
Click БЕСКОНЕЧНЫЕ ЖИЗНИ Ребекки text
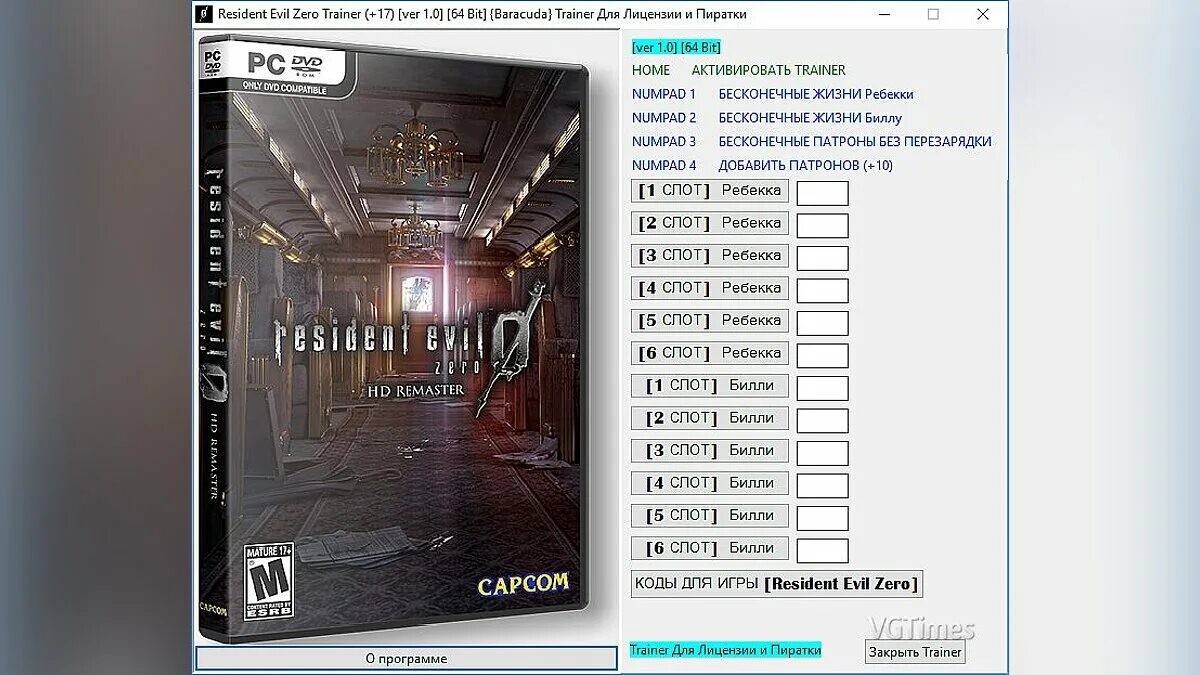click(816, 94)
